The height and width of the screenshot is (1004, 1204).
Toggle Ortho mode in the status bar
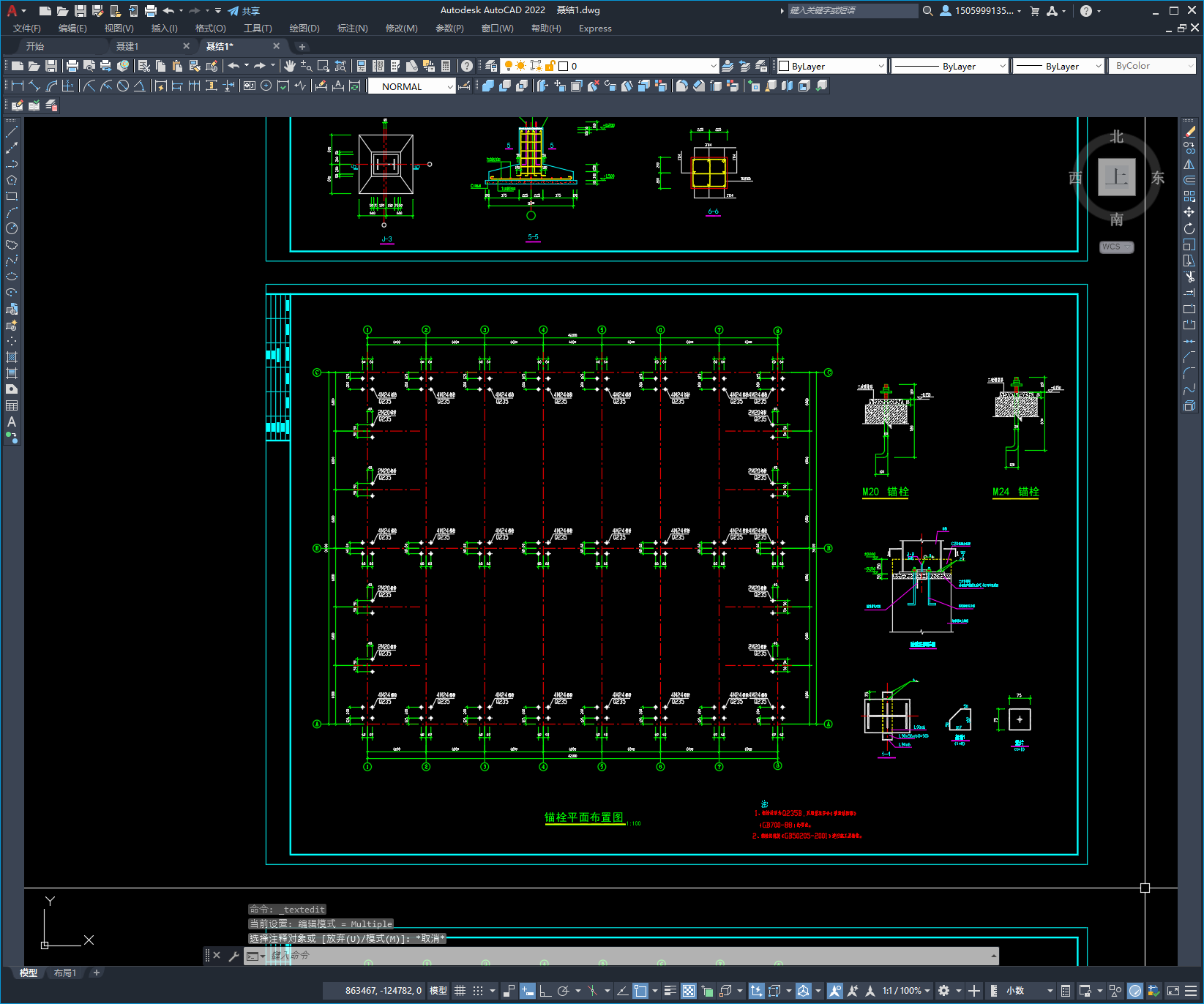545,991
